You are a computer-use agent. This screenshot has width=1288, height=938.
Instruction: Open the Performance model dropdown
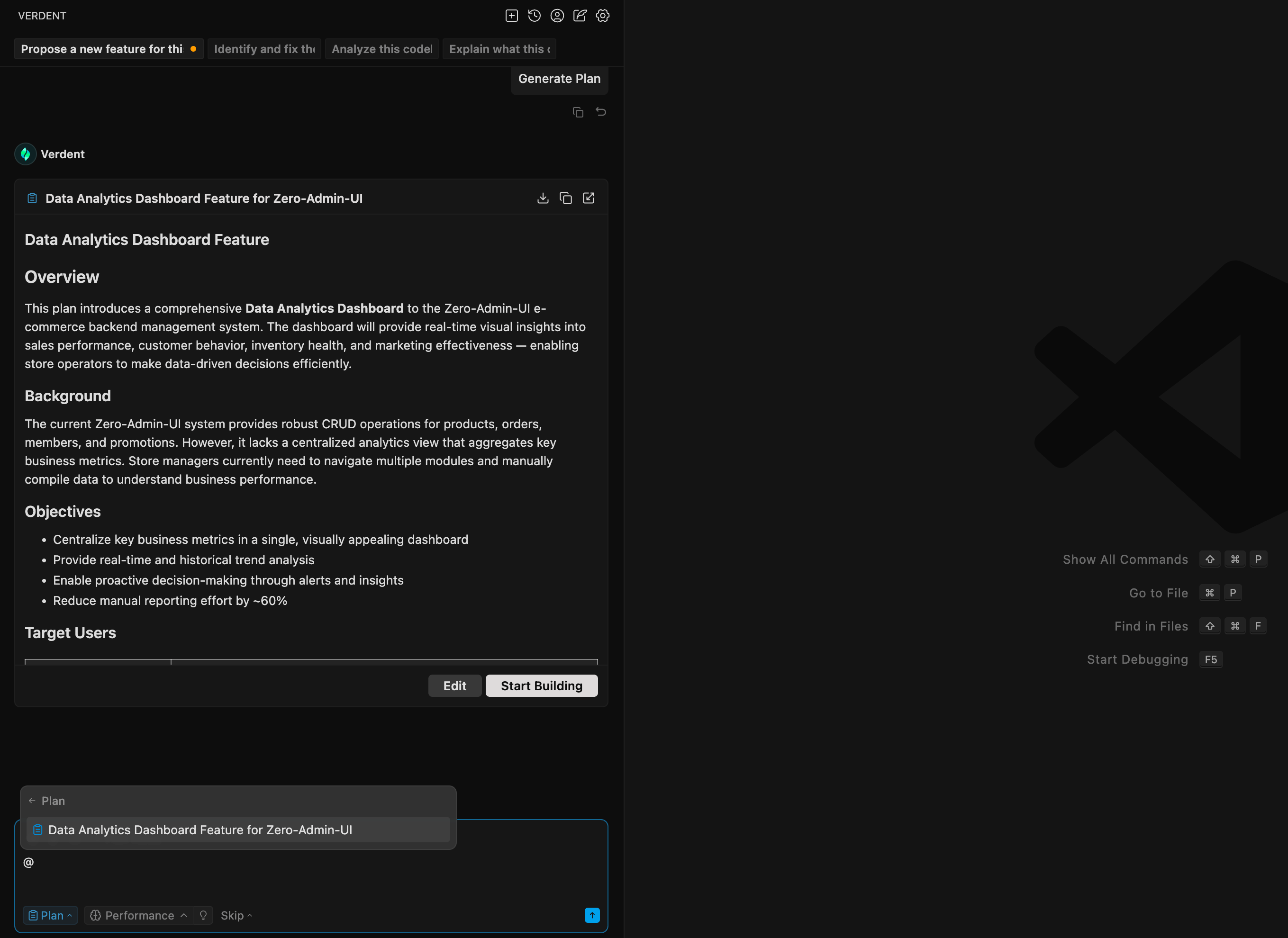click(x=138, y=915)
